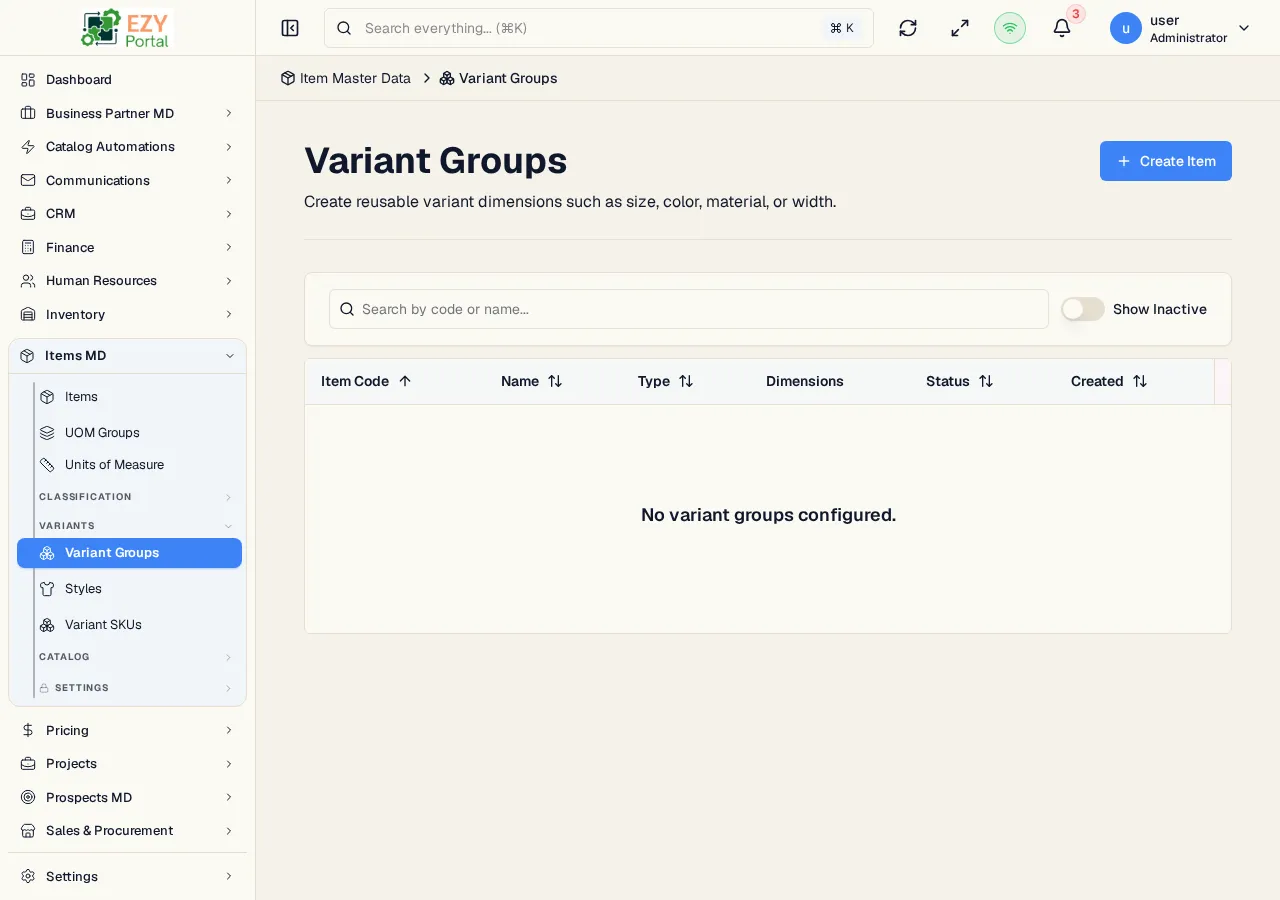Click the Units of Measure ruler icon

(47, 465)
